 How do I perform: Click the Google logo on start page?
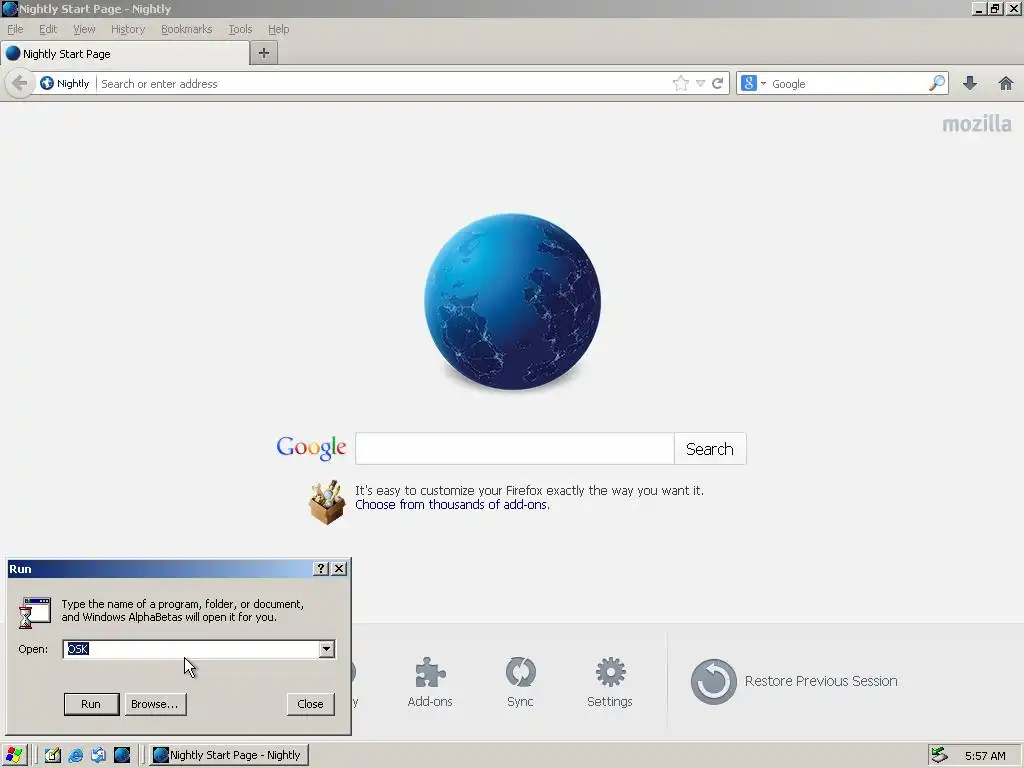pyautogui.click(x=312, y=448)
